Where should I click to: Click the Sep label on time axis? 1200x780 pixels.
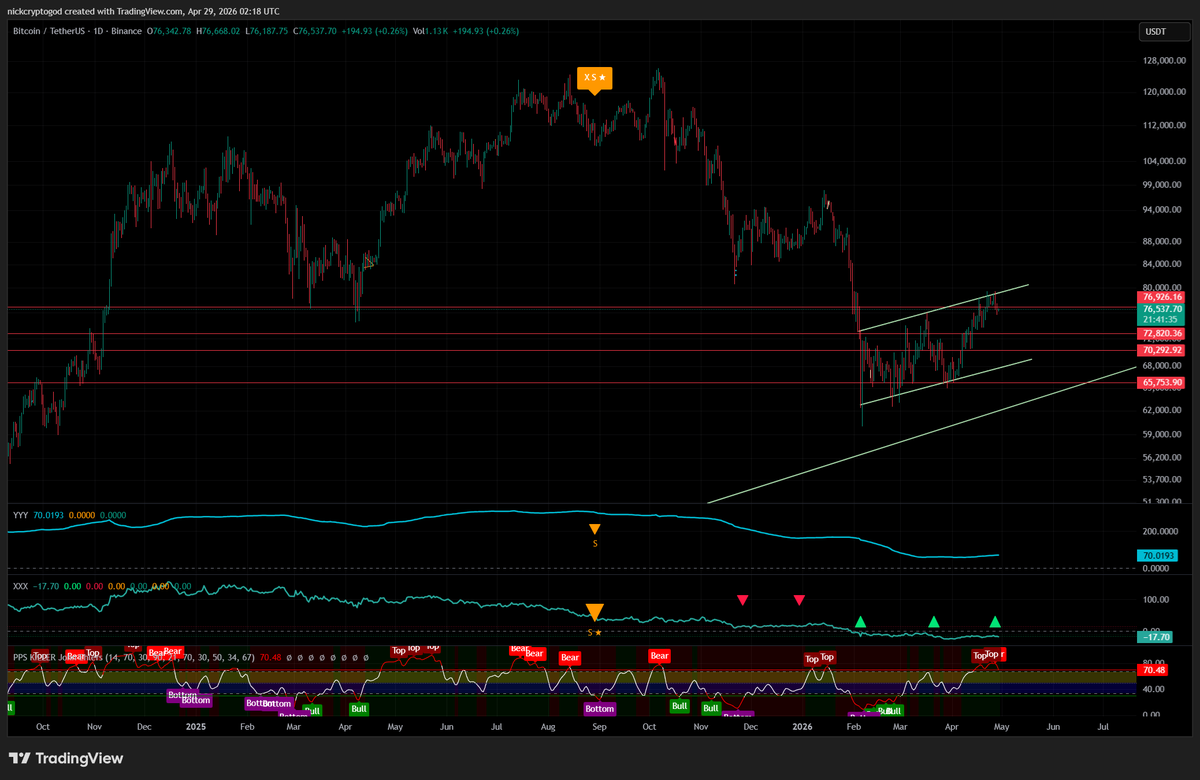pyautogui.click(x=600, y=729)
